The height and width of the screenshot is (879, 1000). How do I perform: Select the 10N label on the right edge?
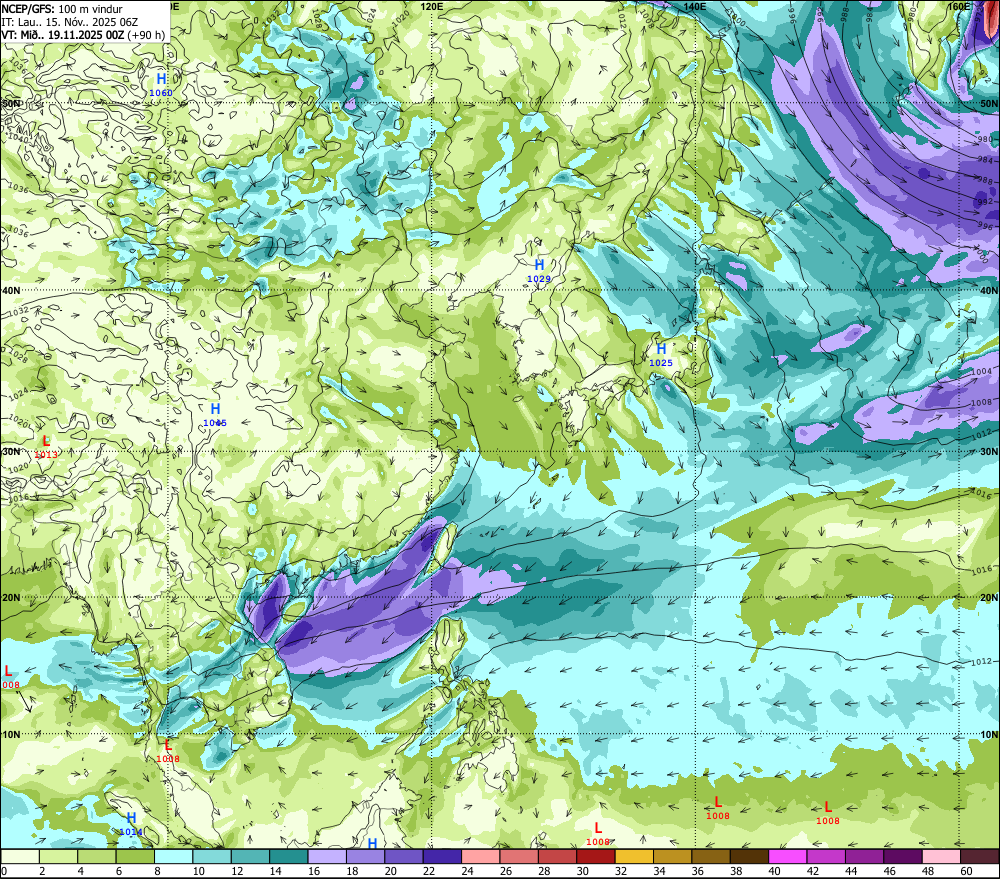tap(989, 735)
